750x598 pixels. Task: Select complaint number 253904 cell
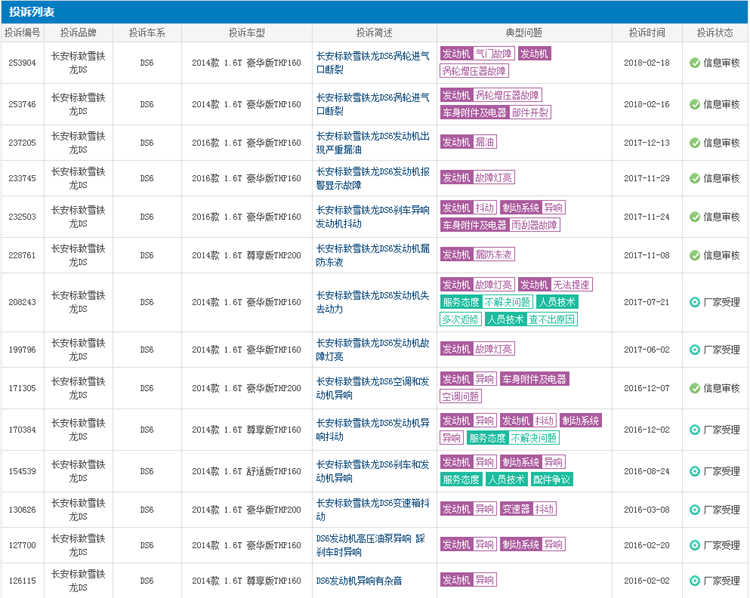[22, 63]
